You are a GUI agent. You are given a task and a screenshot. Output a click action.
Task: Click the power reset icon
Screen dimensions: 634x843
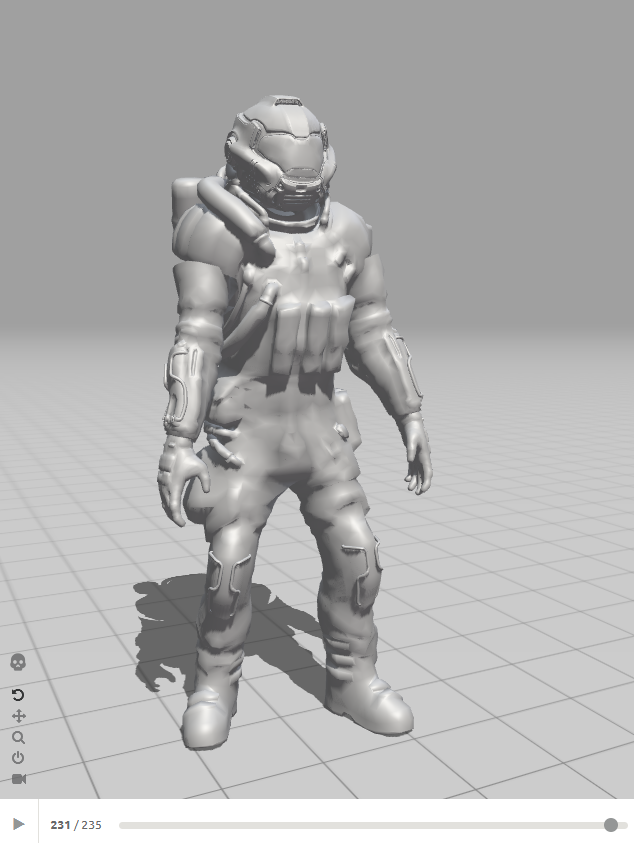pos(18,758)
